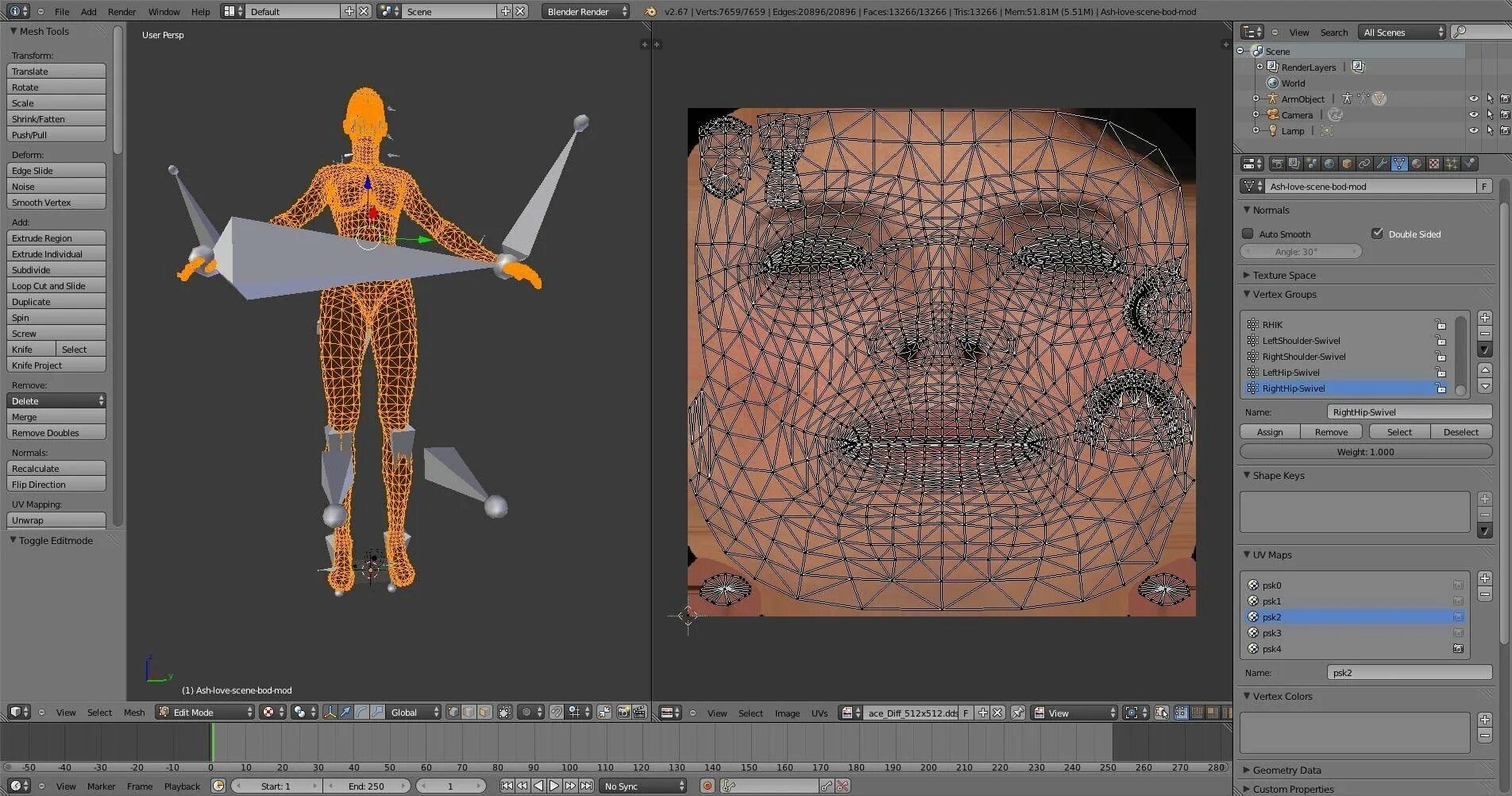Open the UVs menu in image editor
The height and width of the screenshot is (796, 1512).
(820, 713)
